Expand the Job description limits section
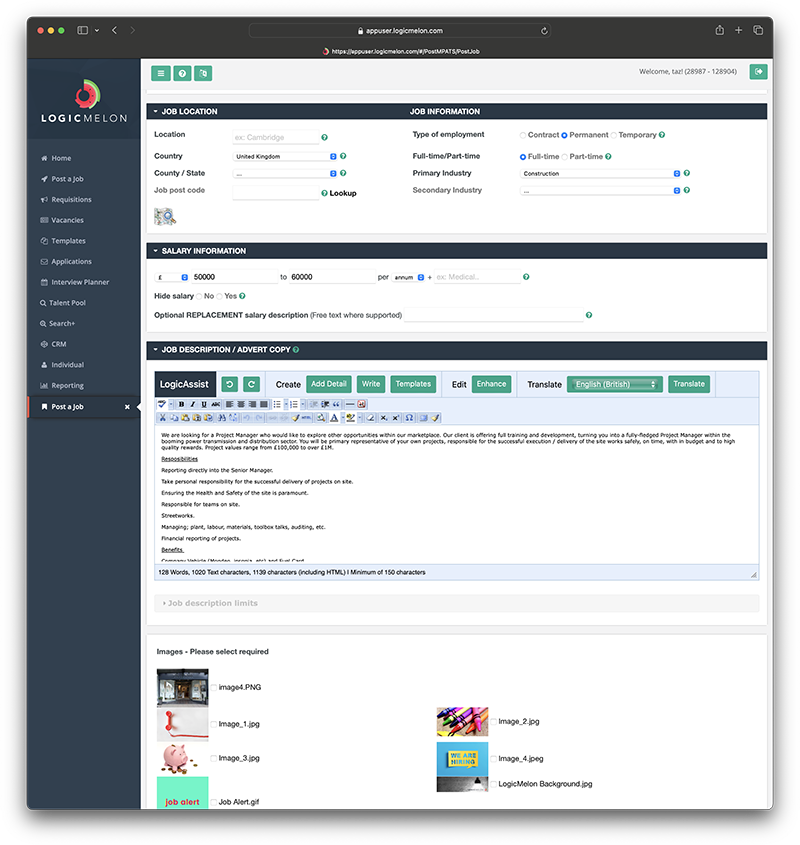Viewport: 800px width, 845px height. click(210, 602)
